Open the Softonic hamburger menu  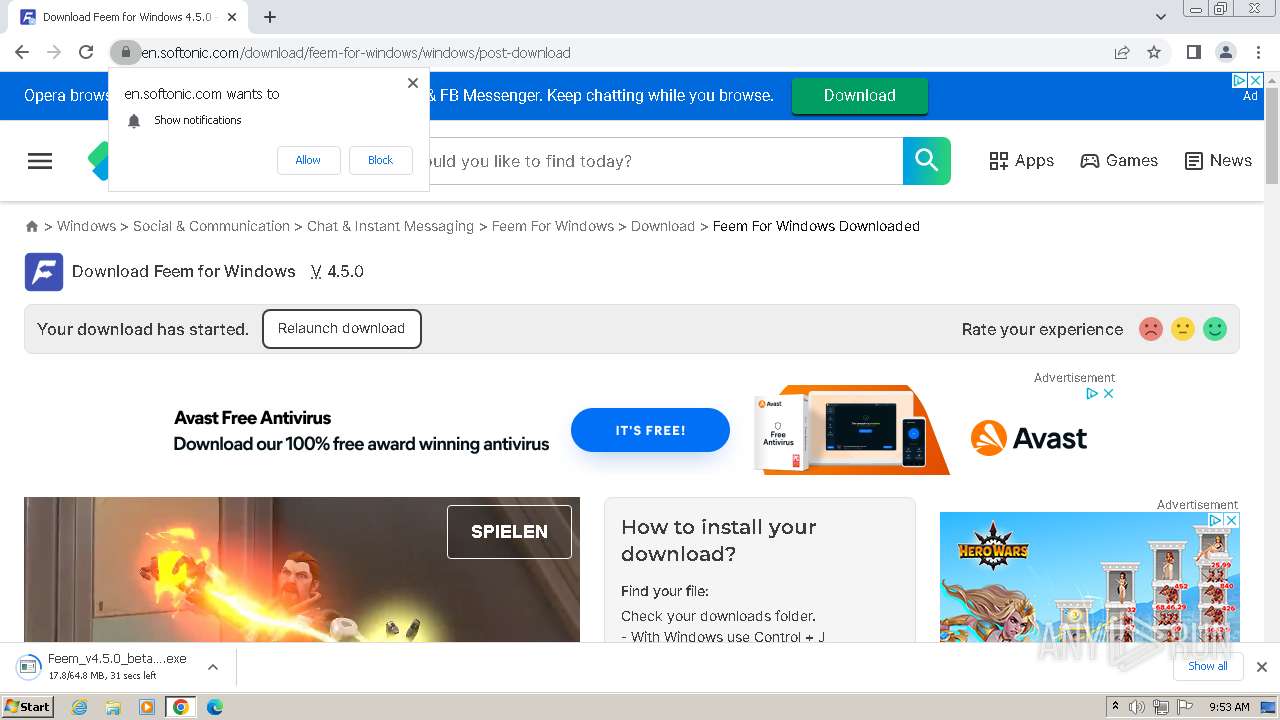click(x=40, y=161)
